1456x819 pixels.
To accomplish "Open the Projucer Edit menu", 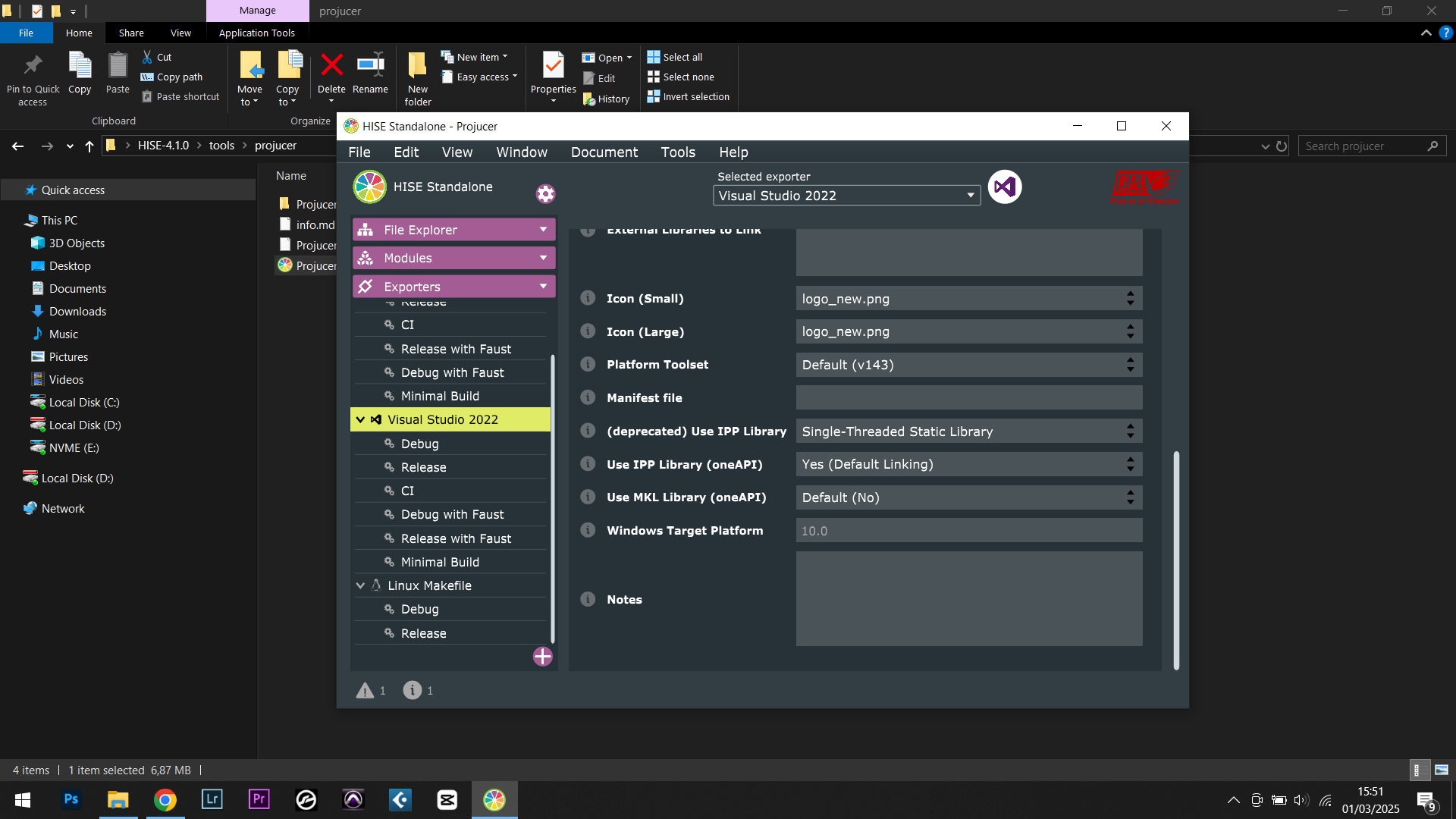I will [x=406, y=152].
